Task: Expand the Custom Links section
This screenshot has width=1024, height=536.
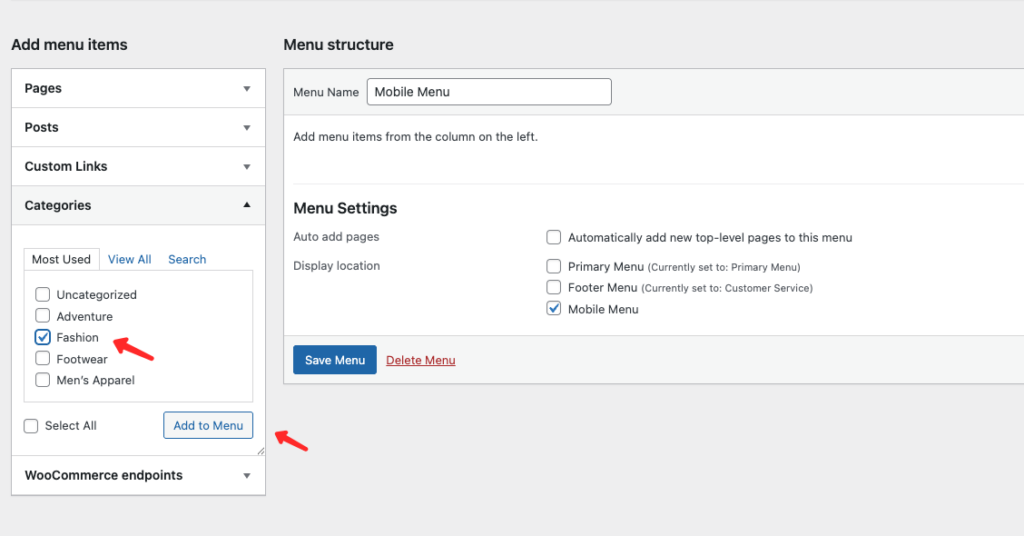Action: tap(138, 166)
